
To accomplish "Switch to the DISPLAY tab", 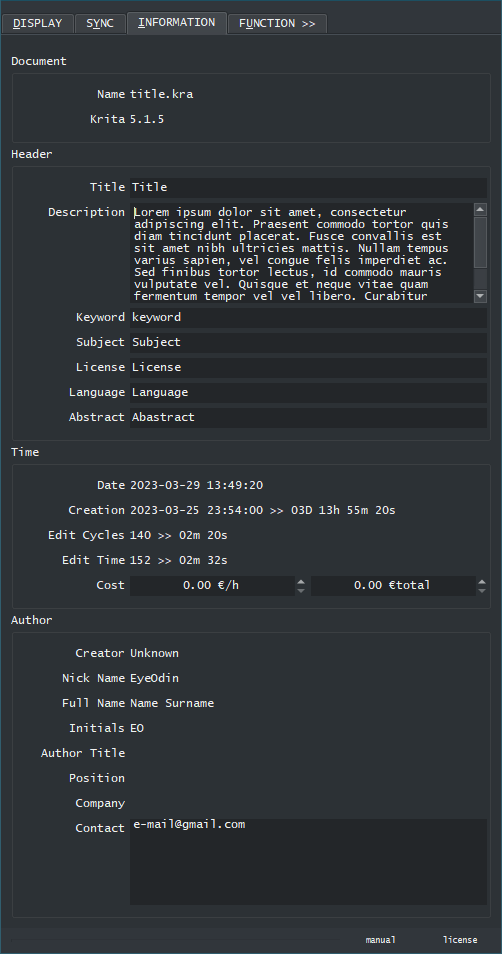I will pos(38,23).
